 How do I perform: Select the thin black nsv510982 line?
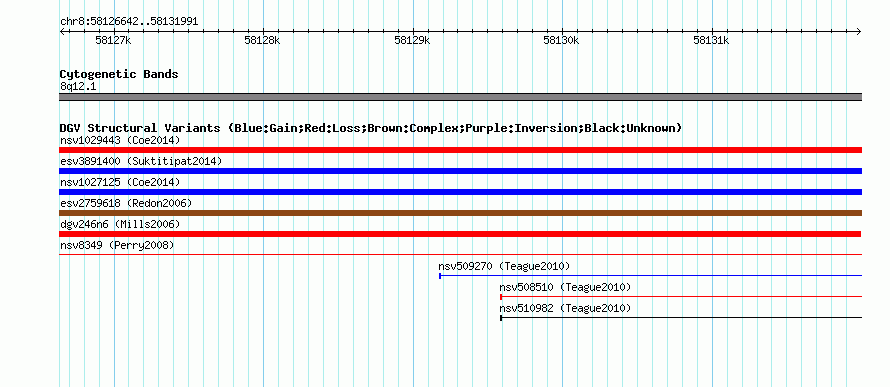click(681, 318)
